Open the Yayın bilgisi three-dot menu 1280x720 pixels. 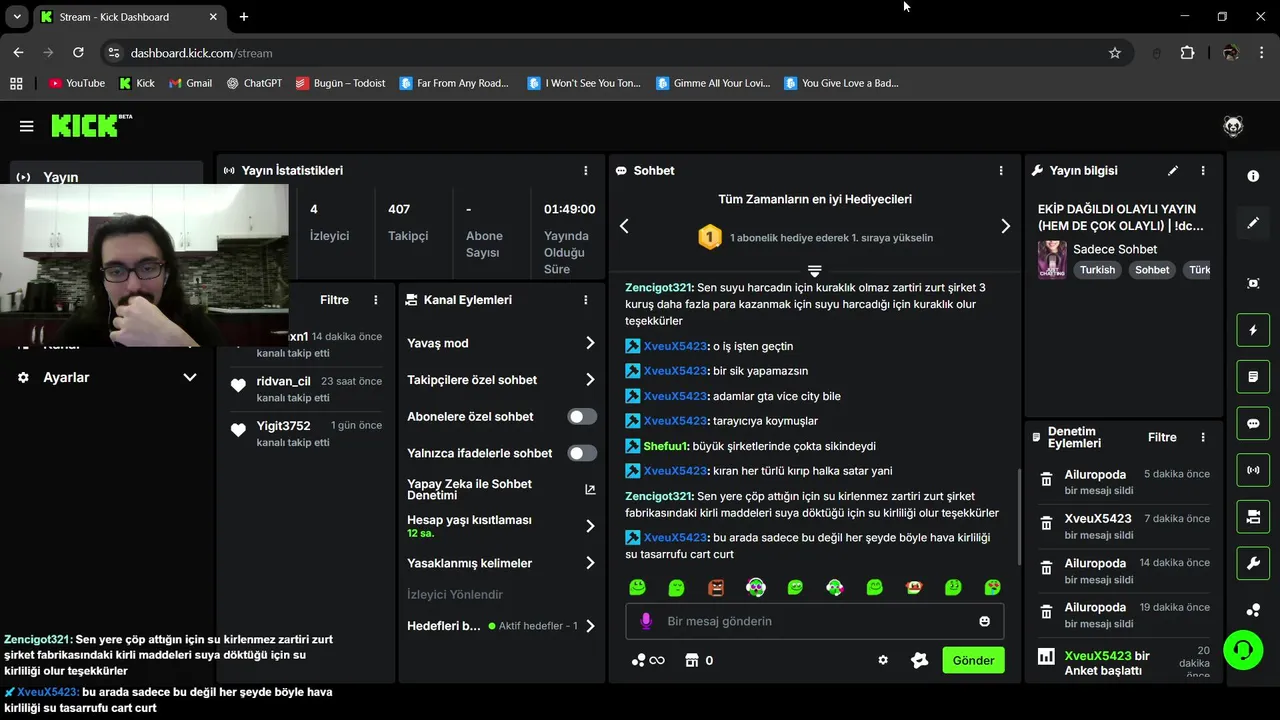(1203, 171)
